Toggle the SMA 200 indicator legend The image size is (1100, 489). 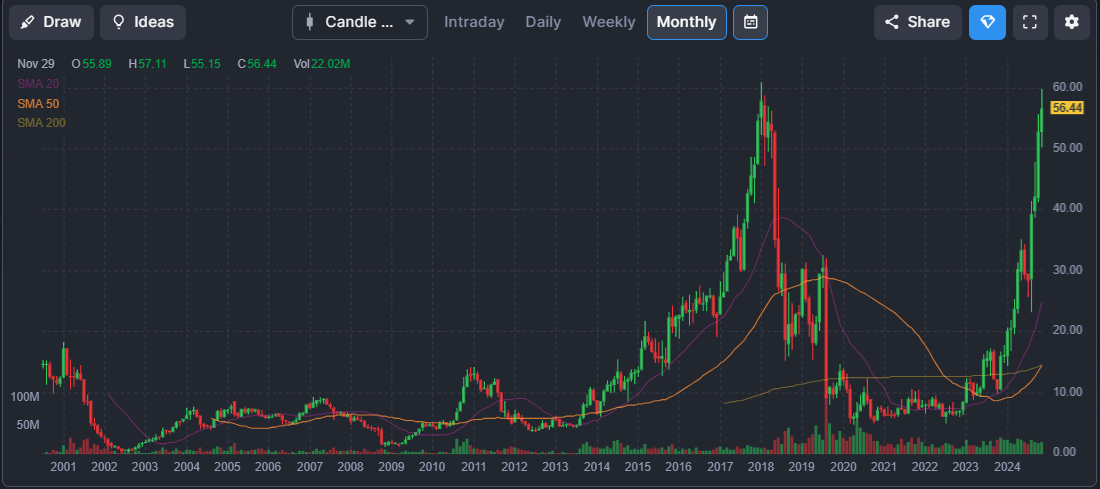41,123
